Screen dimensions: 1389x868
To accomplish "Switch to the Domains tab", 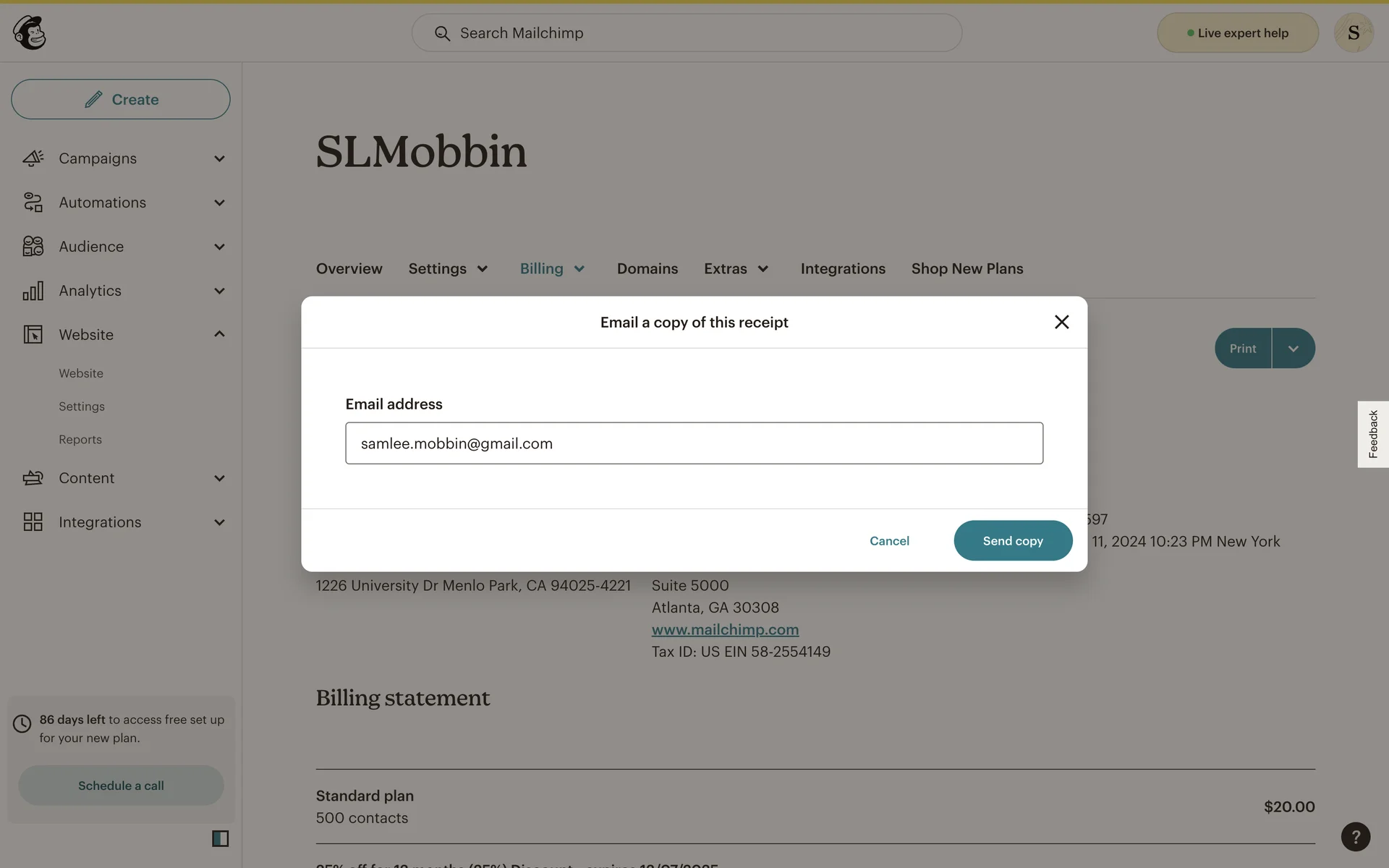I will tap(647, 268).
